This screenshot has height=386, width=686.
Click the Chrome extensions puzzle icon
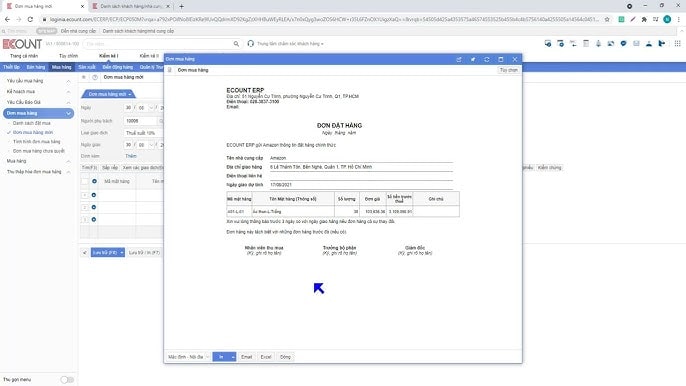(644, 19)
